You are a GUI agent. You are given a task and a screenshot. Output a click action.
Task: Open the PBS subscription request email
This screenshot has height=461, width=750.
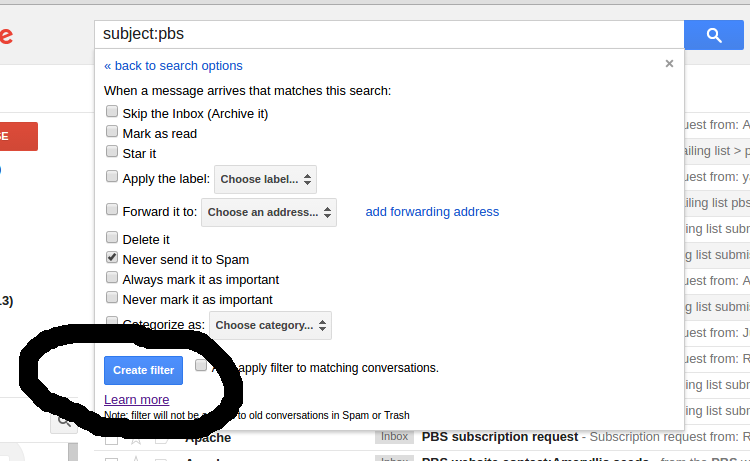click(x=500, y=437)
